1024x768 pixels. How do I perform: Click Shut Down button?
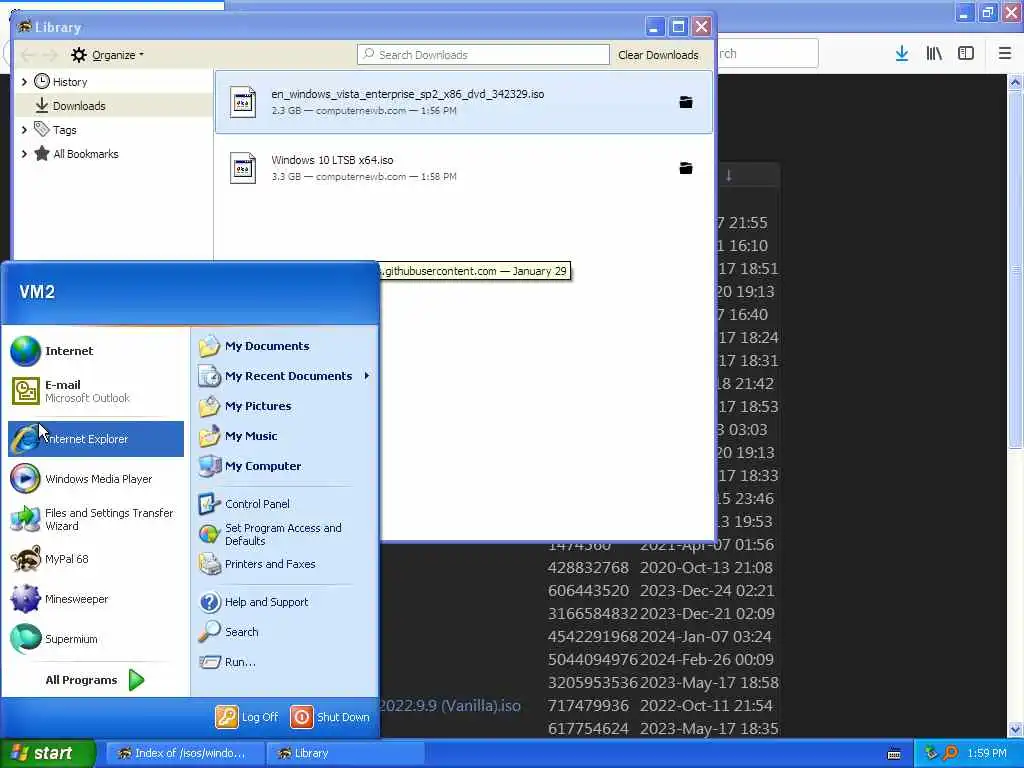330,717
